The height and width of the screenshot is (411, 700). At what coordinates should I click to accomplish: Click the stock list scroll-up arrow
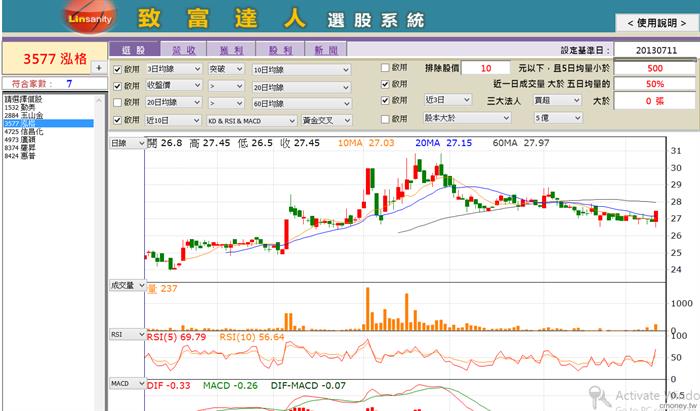[99, 100]
